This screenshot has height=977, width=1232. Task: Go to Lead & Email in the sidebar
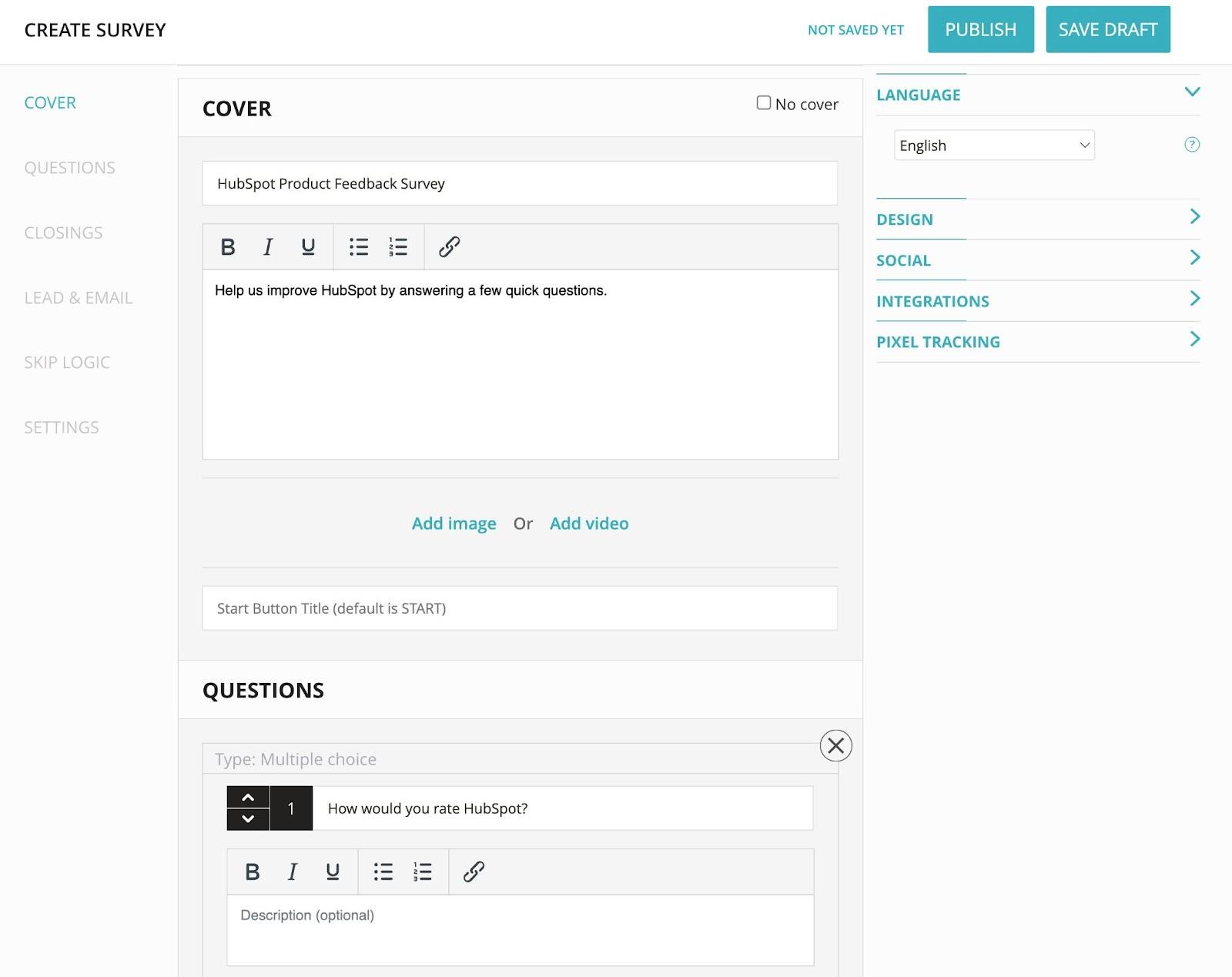79,298
